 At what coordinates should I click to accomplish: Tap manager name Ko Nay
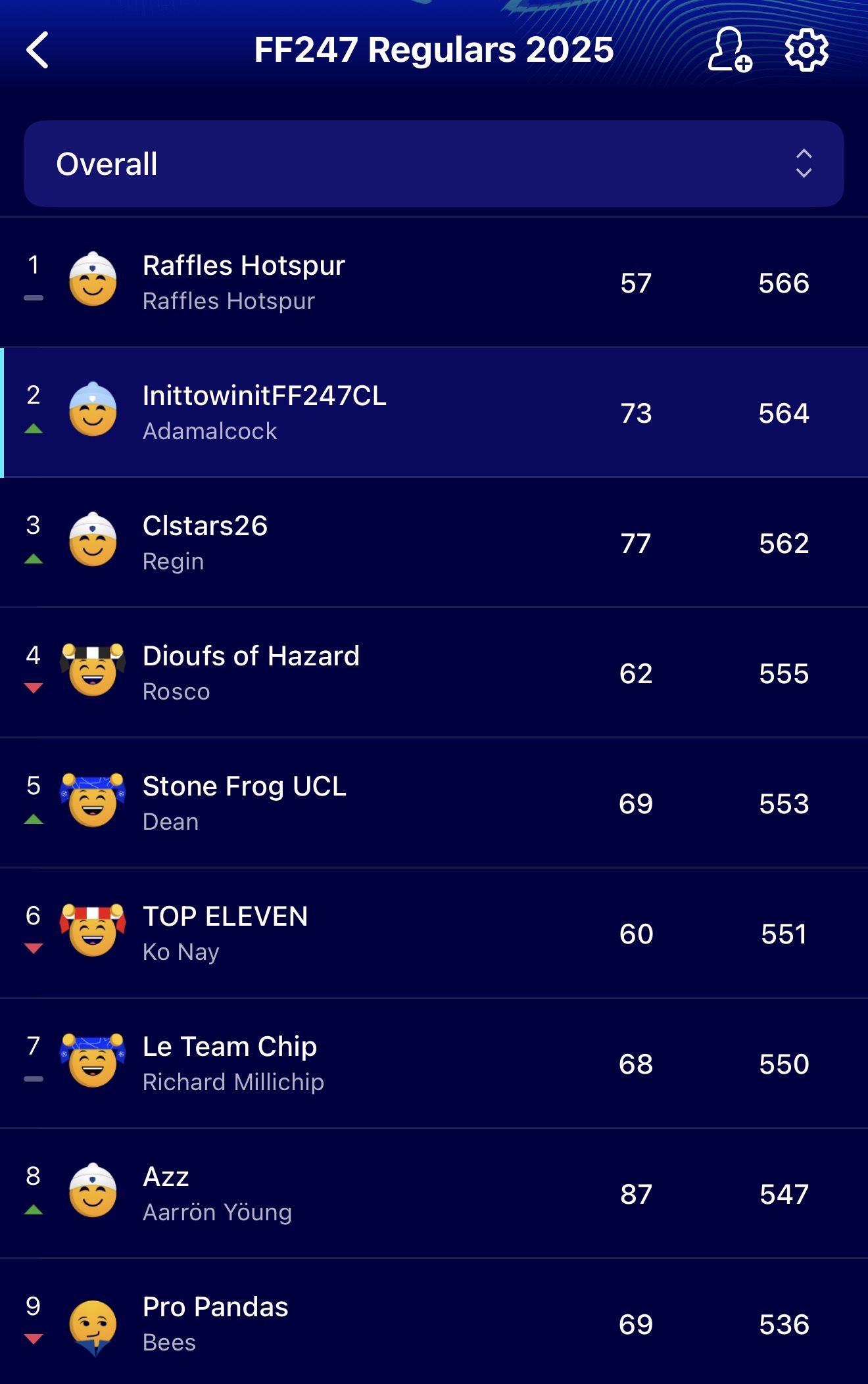point(181,952)
